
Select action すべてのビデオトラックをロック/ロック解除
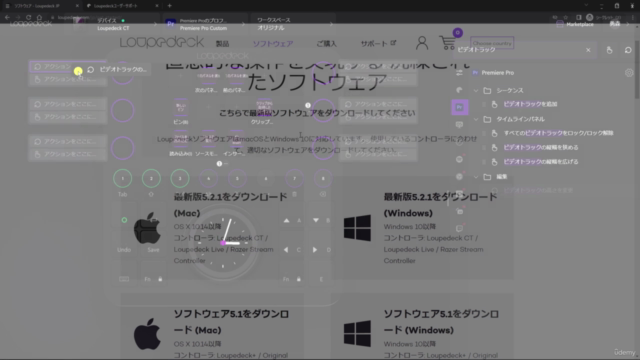pyautogui.click(x=558, y=133)
